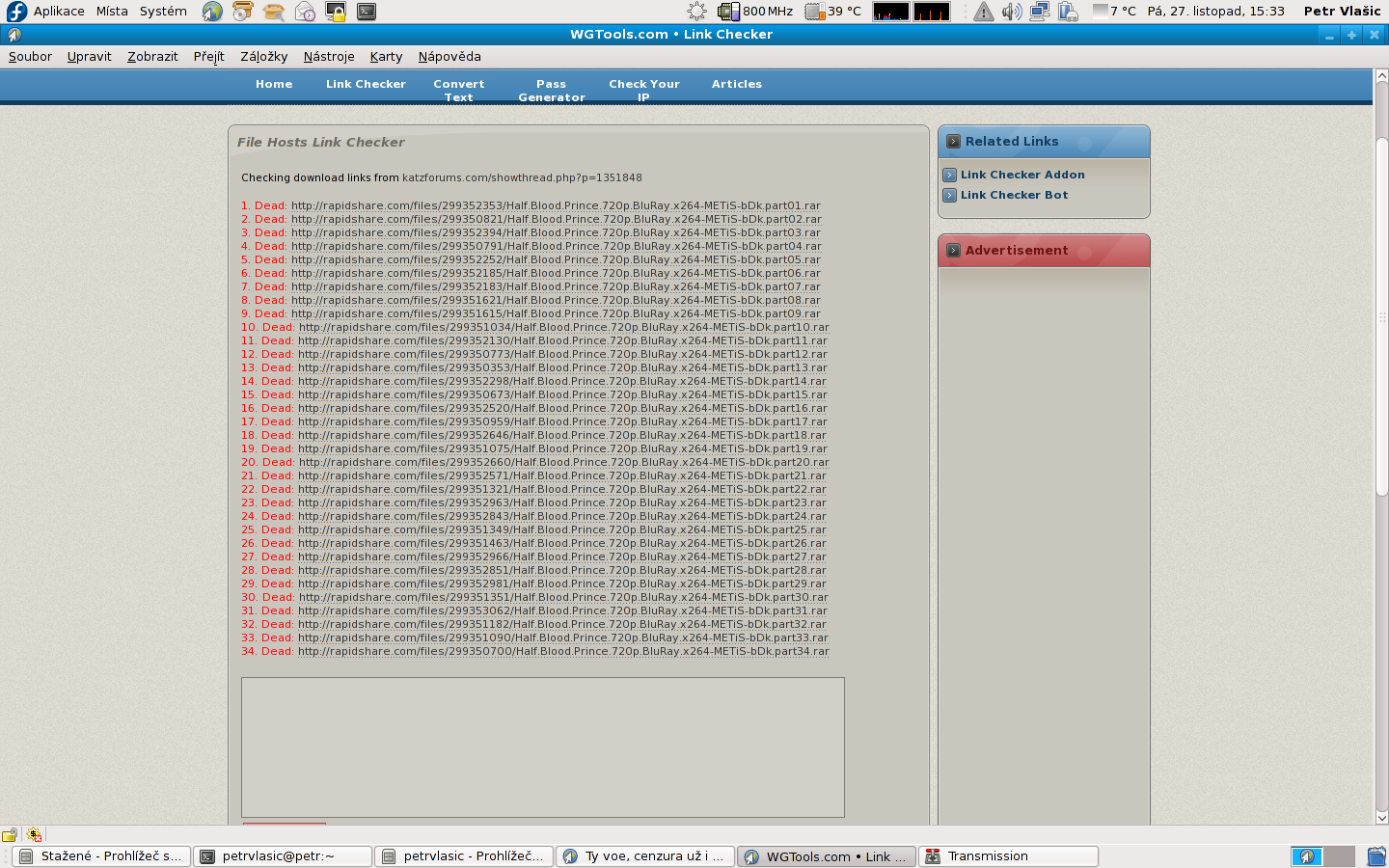
Task: Open the Nápověda menu
Action: coord(449,57)
